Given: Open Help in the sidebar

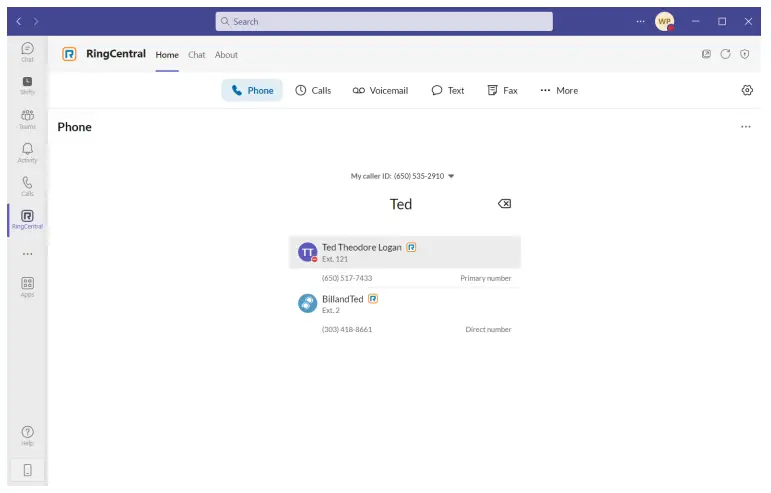Looking at the screenshot, I should tap(28, 436).
